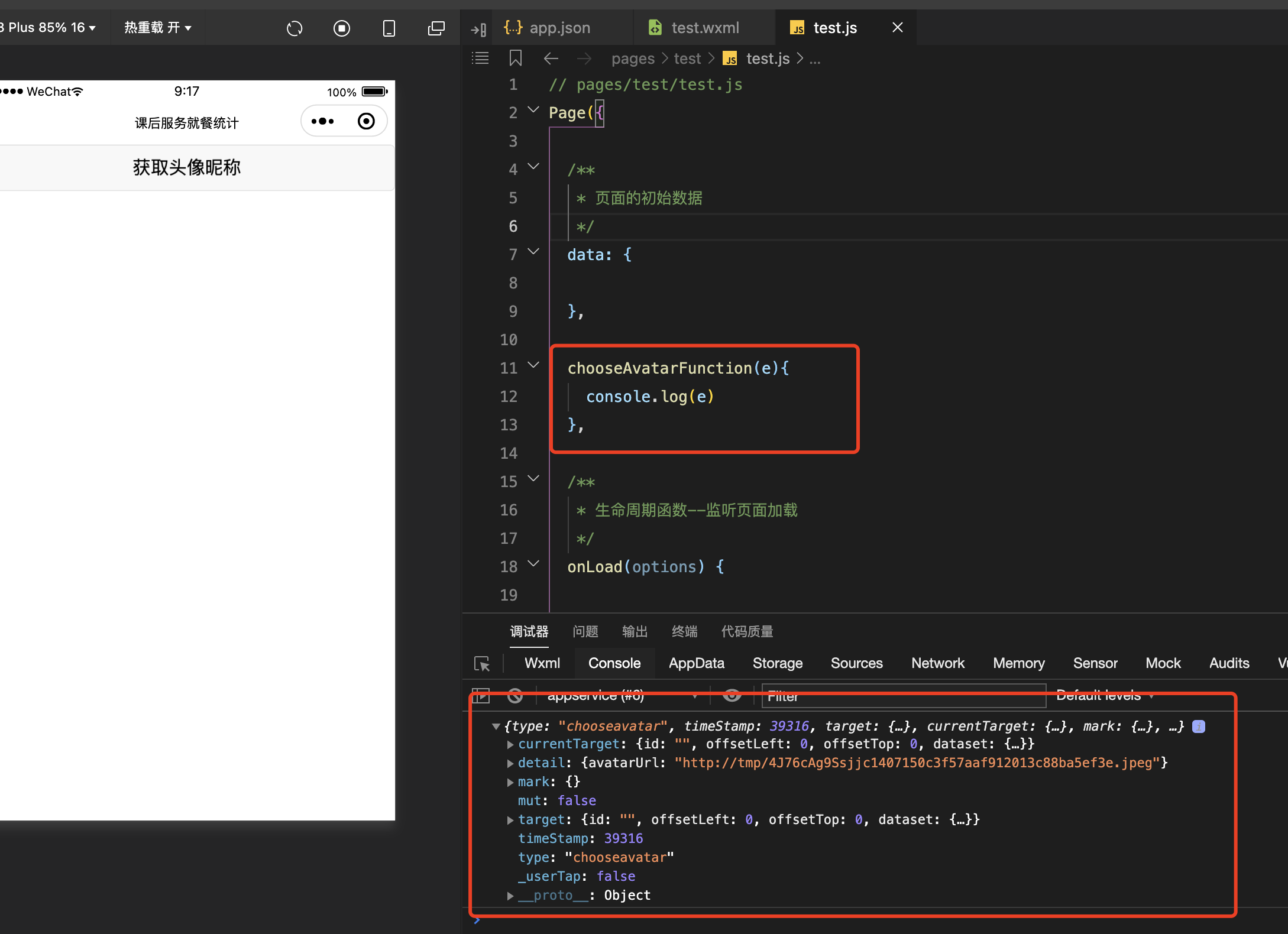Viewport: 1288px width, 934px height.
Task: Open the detached window icon
Action: 436,28
